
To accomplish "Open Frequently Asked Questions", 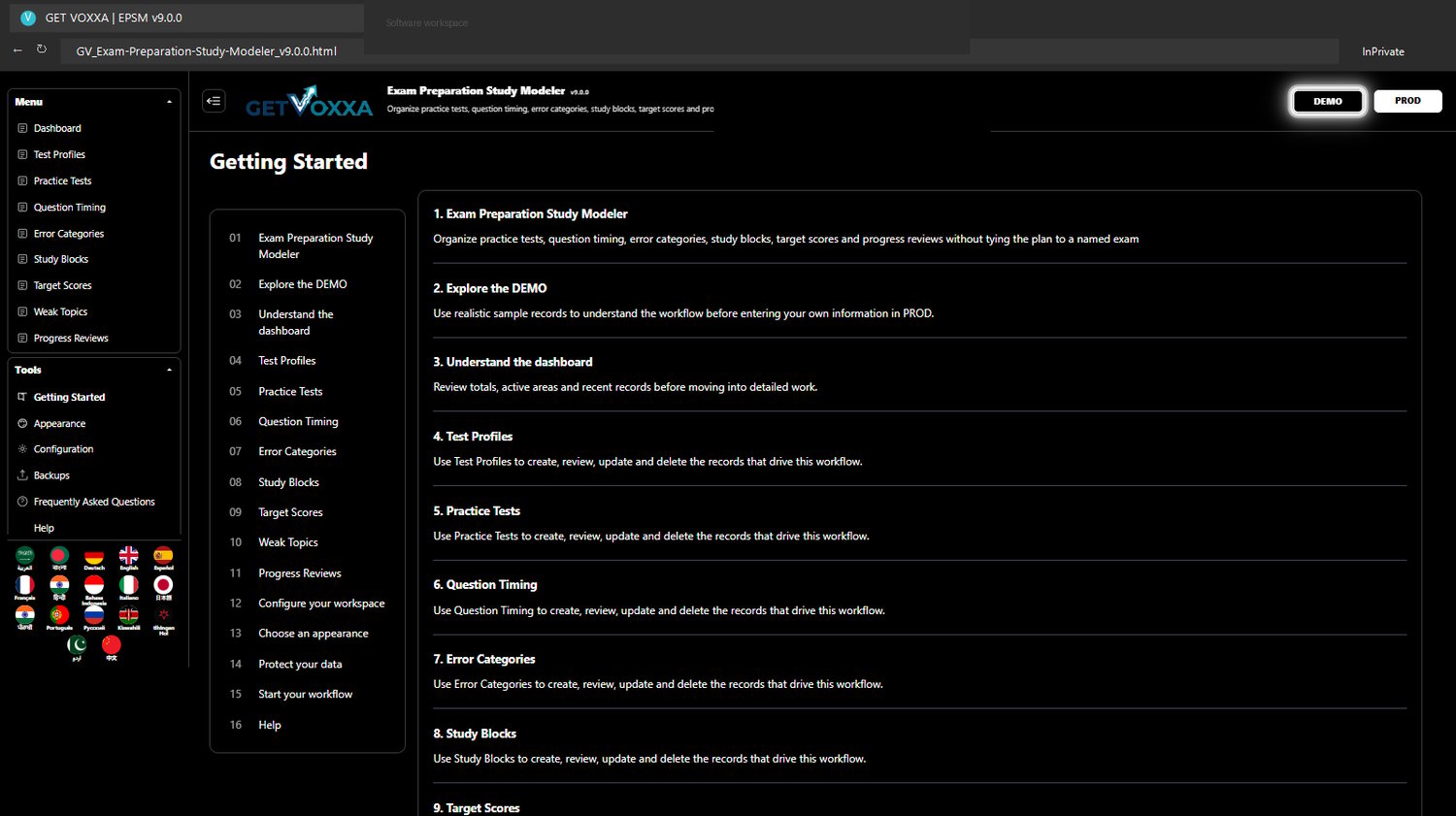I will click(x=94, y=502).
